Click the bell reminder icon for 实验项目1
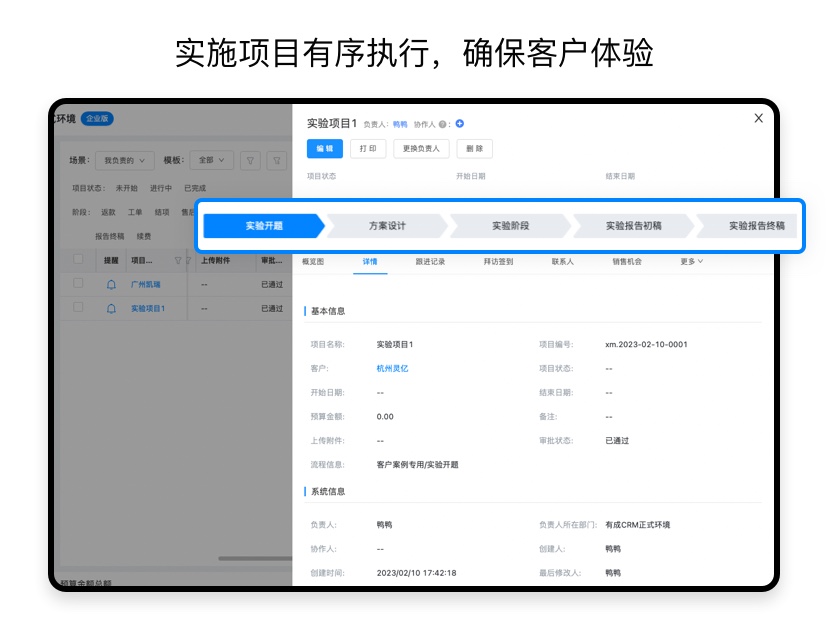828x625 pixels. coord(111,308)
